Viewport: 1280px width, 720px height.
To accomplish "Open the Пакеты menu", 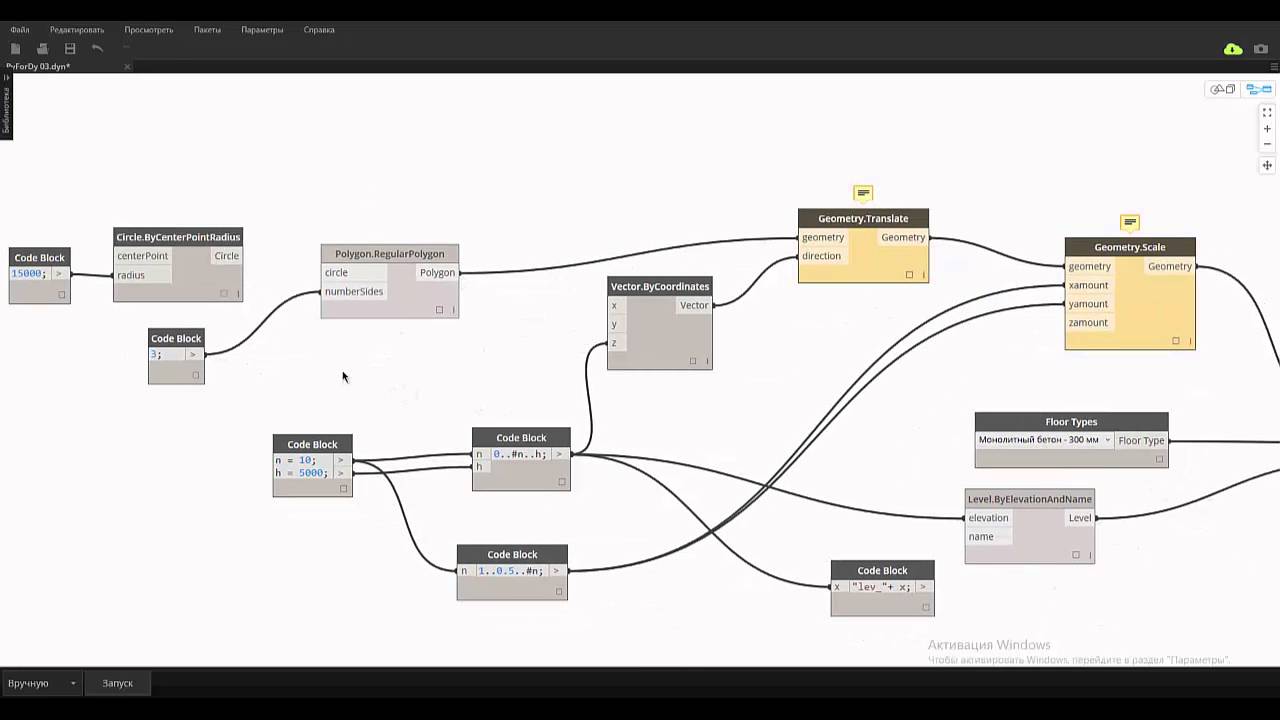I will tap(207, 30).
